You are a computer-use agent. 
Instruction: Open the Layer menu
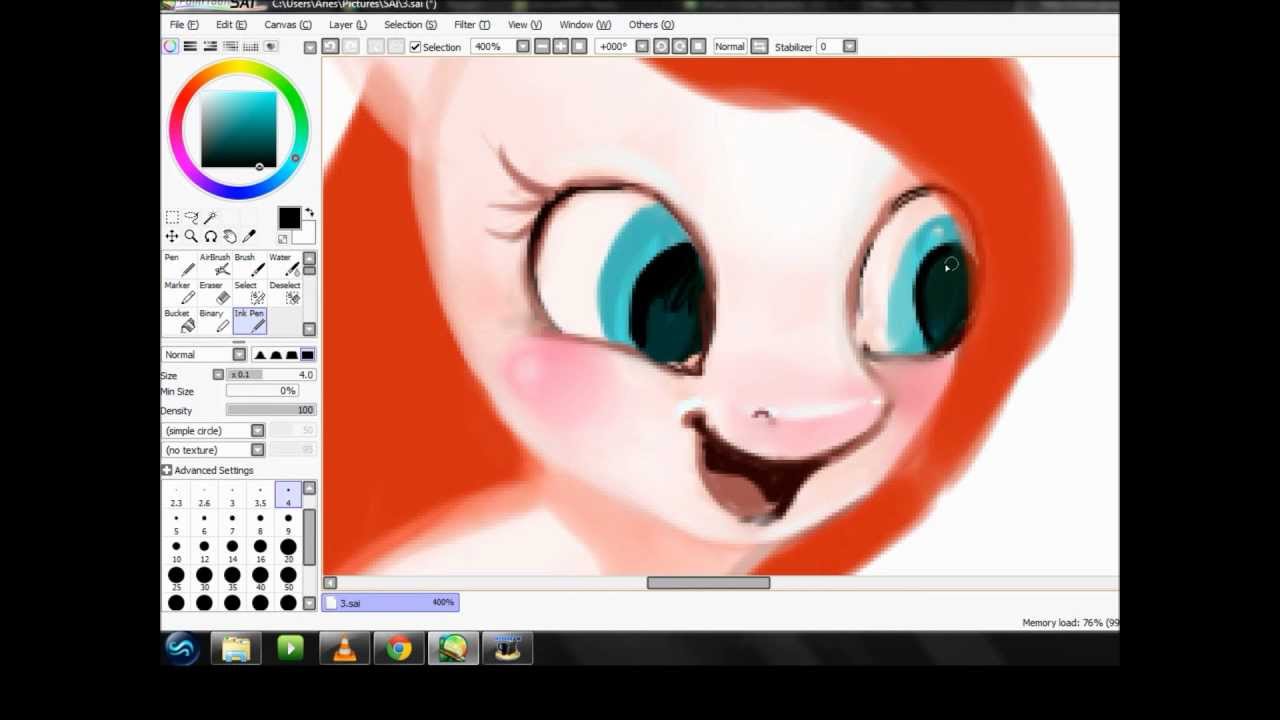tap(348, 24)
